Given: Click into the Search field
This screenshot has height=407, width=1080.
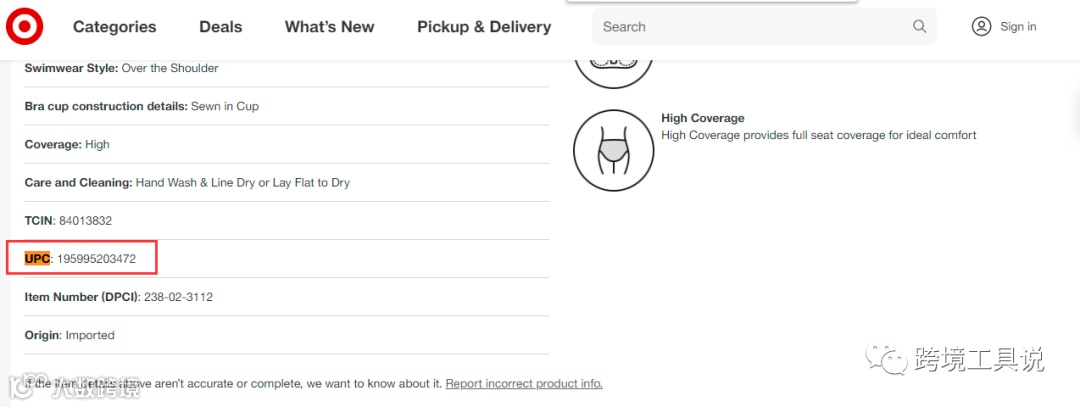Looking at the screenshot, I should [x=750, y=27].
